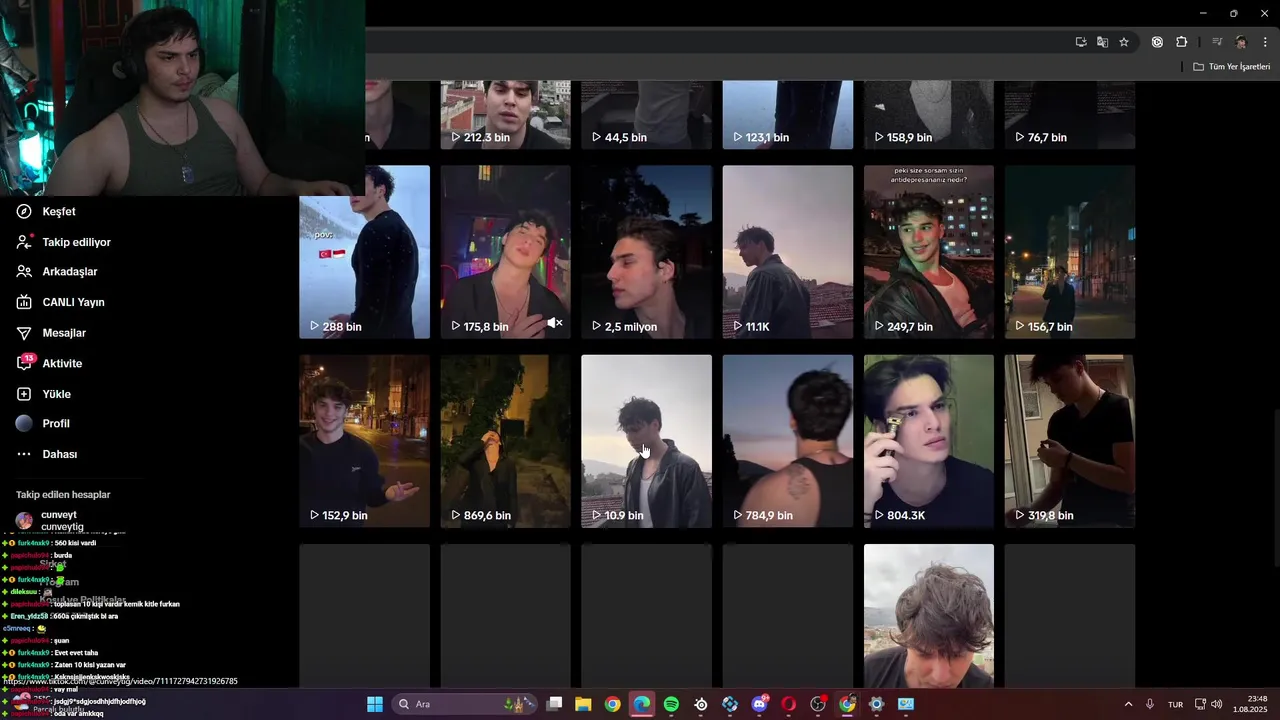Open Tüm Yer İşaretleri bookmarks folder
This screenshot has width=1280, height=720.
pyautogui.click(x=1231, y=67)
